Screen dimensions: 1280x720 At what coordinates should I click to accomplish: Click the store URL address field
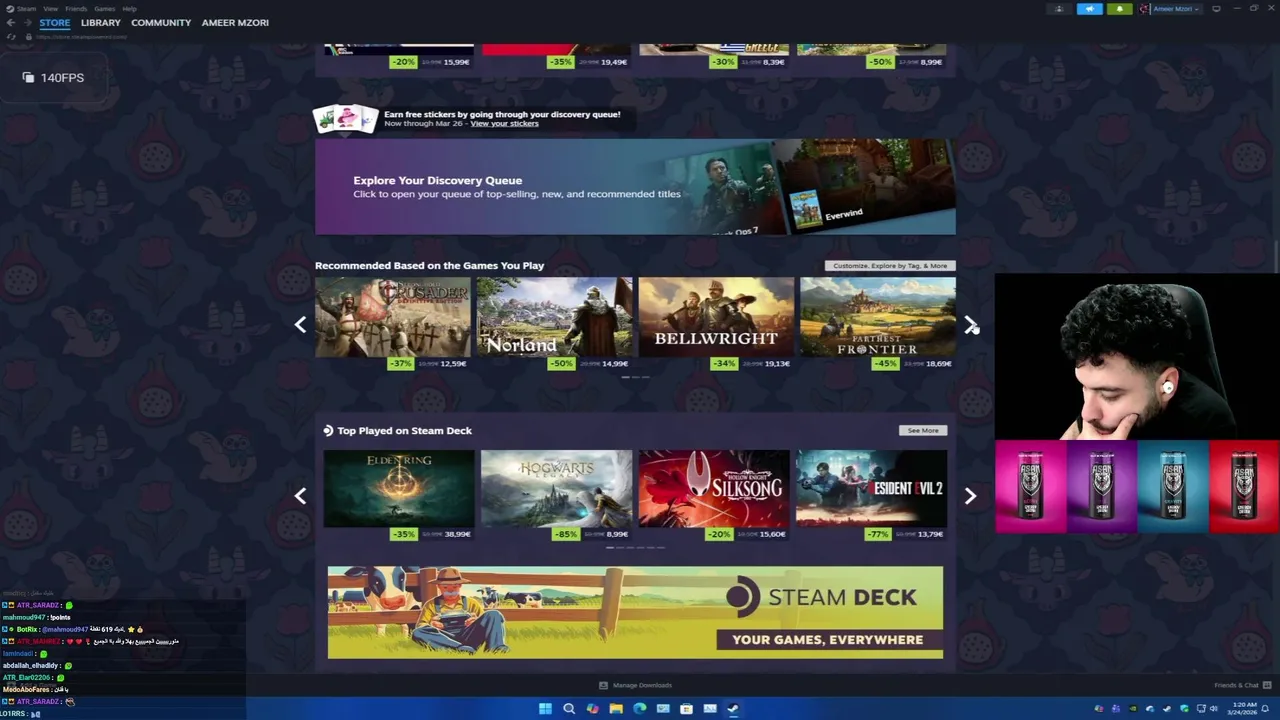click(x=81, y=37)
